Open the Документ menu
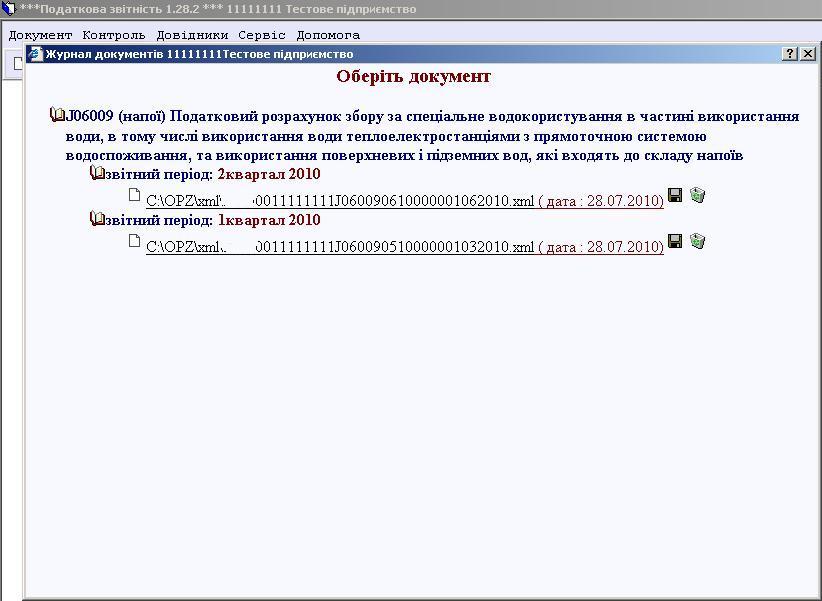This screenshot has width=822, height=601. coord(40,34)
